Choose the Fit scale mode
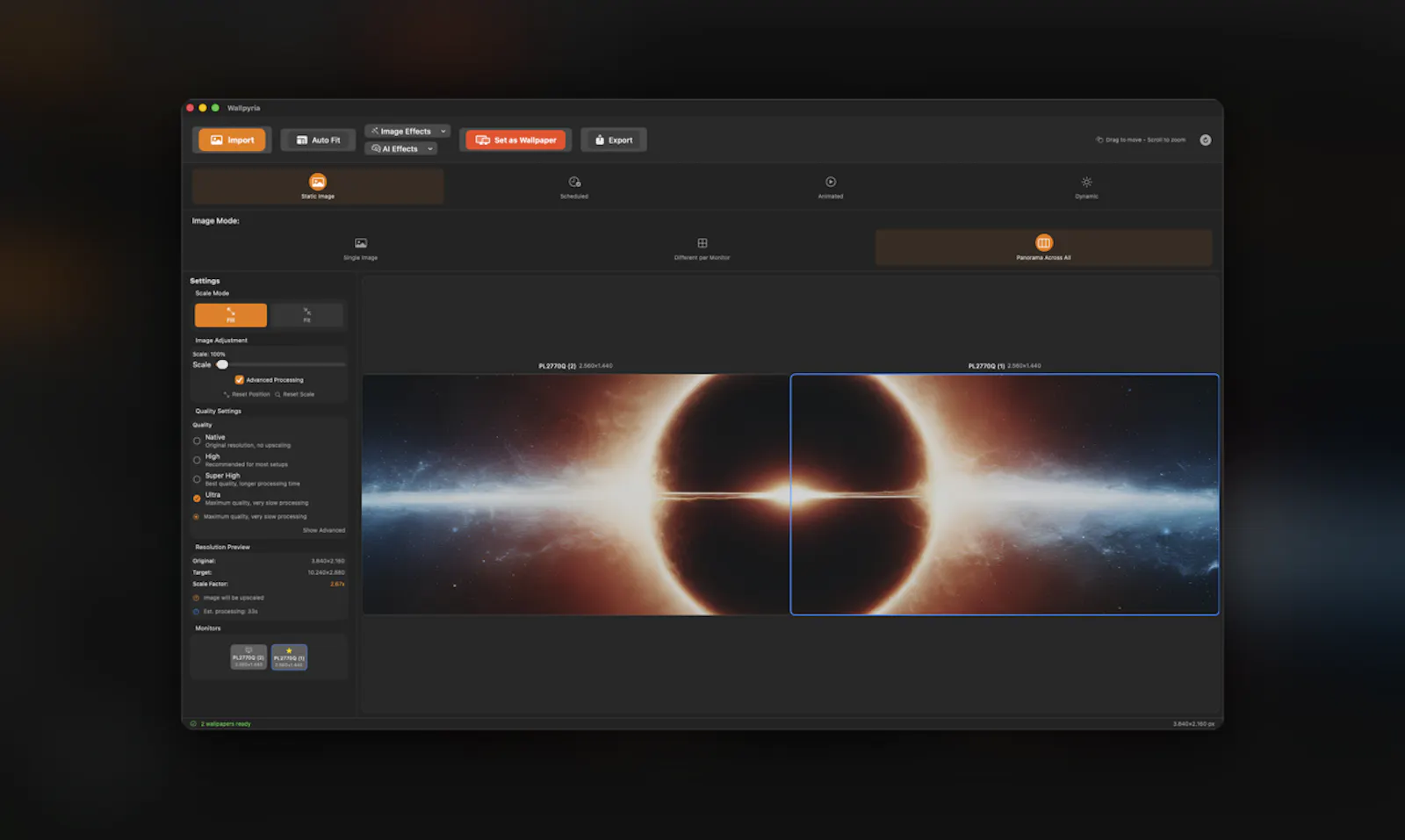The width and height of the screenshot is (1405, 840). [x=307, y=315]
